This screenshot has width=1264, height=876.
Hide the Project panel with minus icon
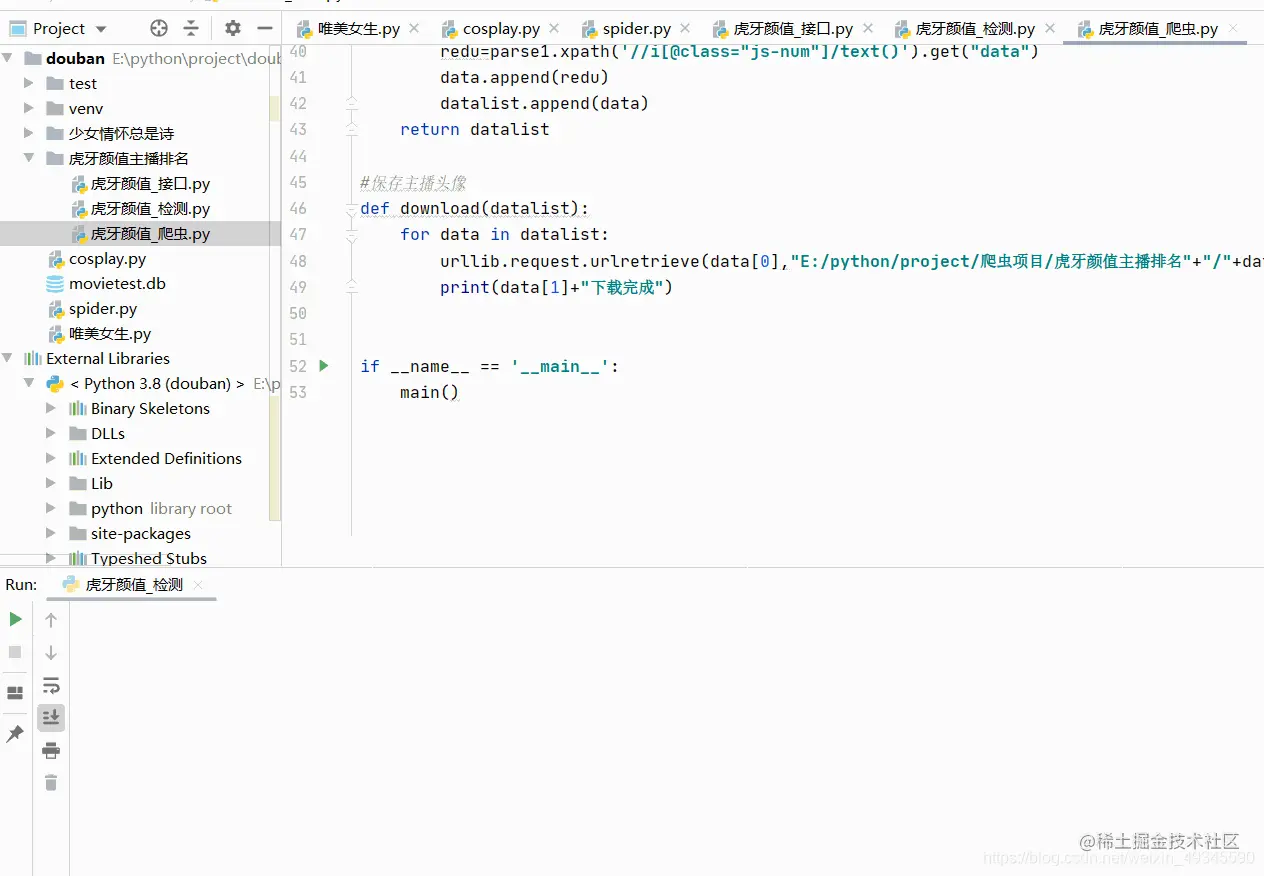(x=265, y=28)
